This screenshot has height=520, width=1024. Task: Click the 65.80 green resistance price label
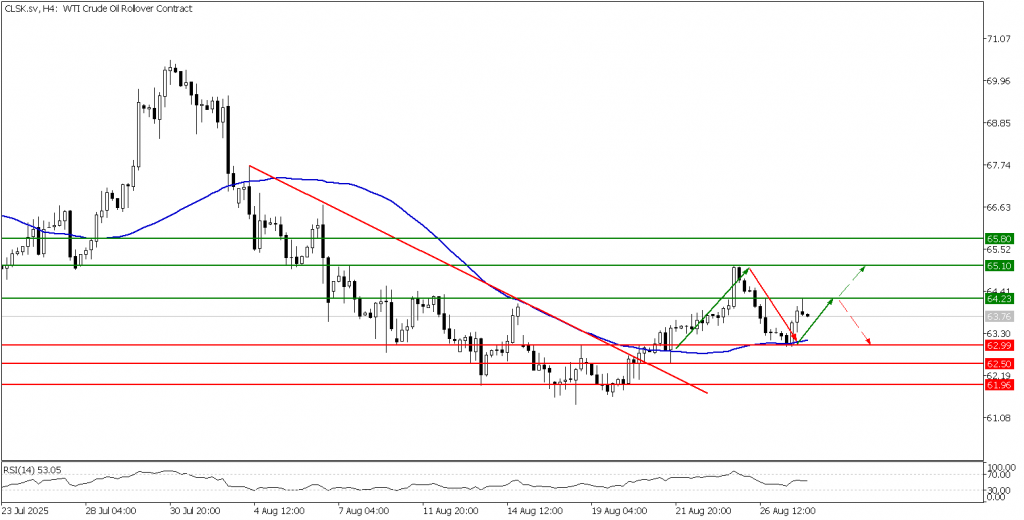[999, 239]
